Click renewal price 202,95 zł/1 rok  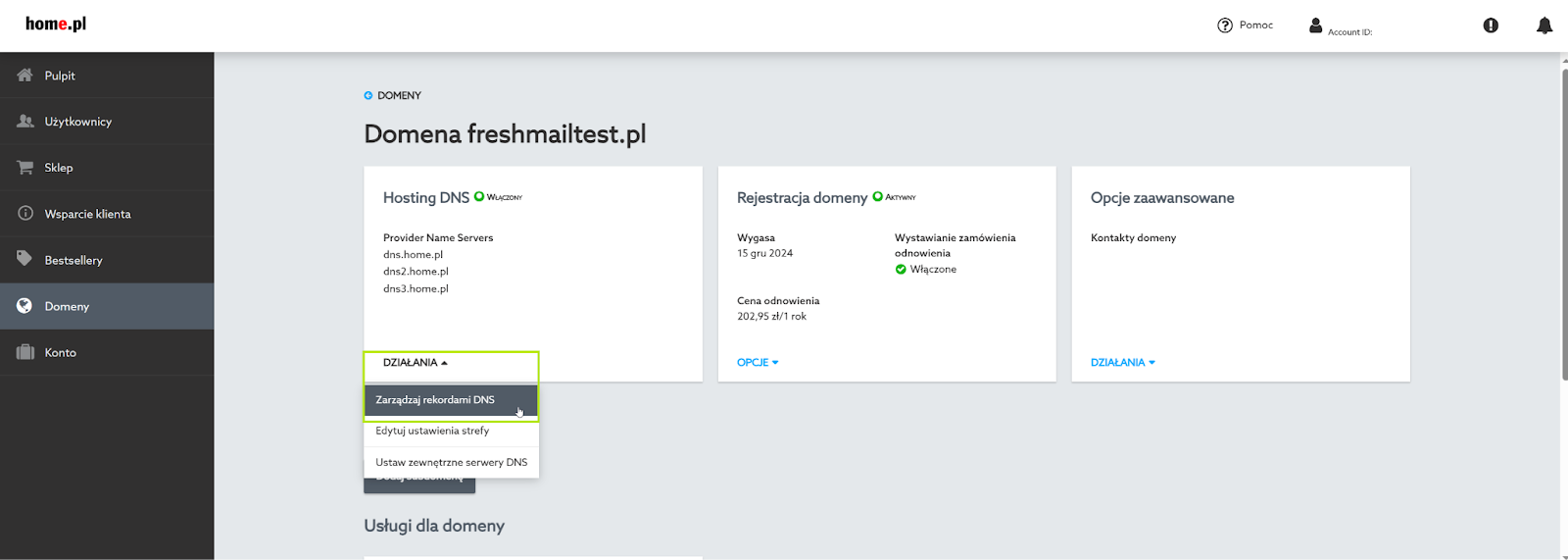771,317
